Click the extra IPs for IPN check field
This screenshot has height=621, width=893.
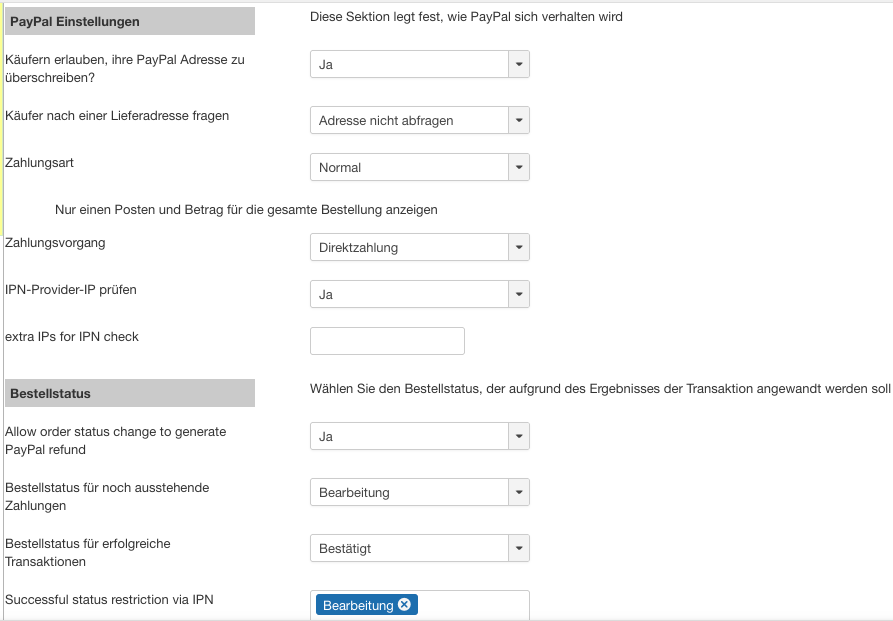coord(387,341)
